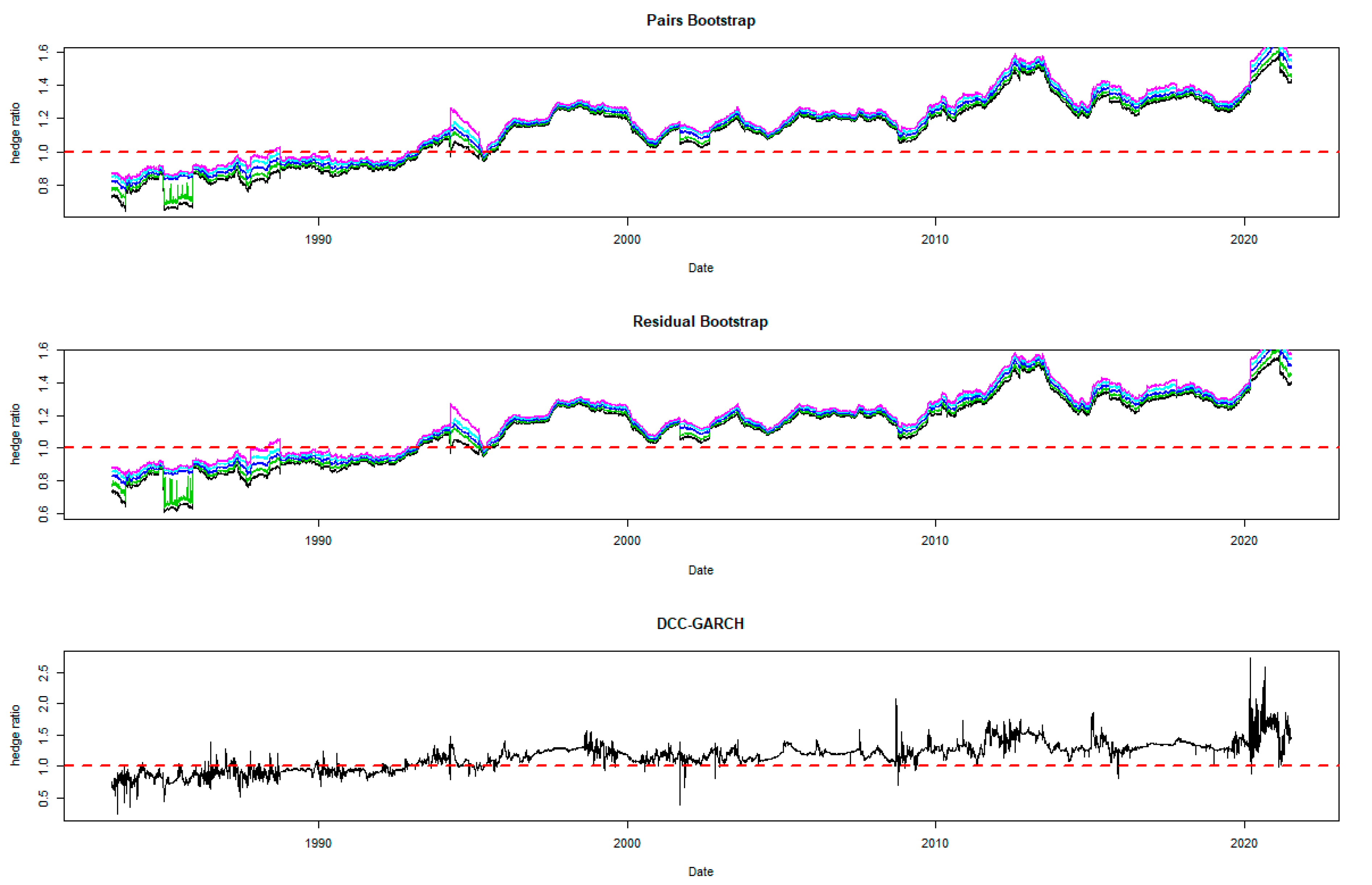Click the 2010 tick label in DCC-GARCH
Image resolution: width=1372 pixels, height=885 pixels.
tap(935, 843)
